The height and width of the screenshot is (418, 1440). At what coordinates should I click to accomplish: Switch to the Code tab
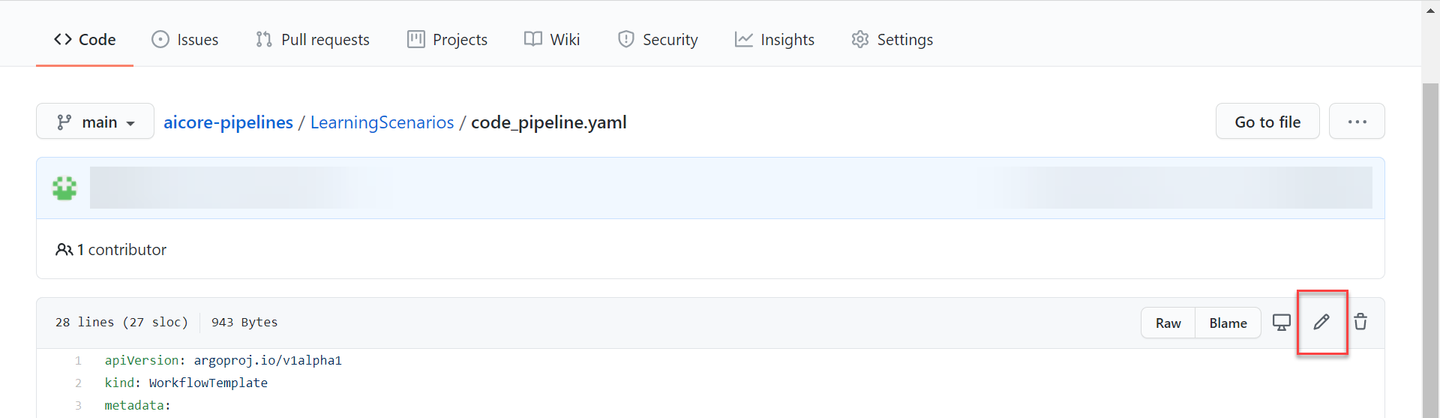click(x=85, y=40)
